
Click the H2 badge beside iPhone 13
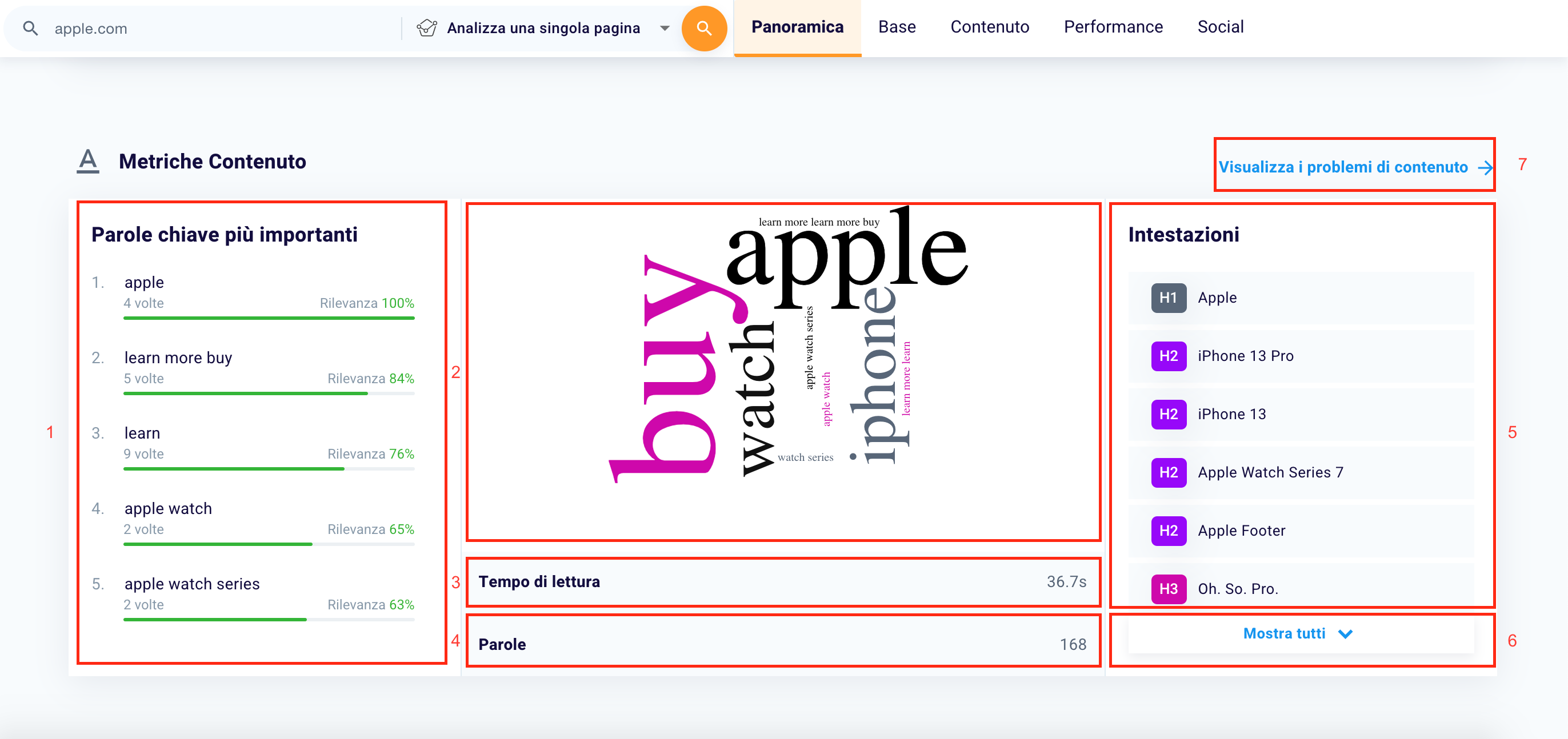click(1168, 414)
